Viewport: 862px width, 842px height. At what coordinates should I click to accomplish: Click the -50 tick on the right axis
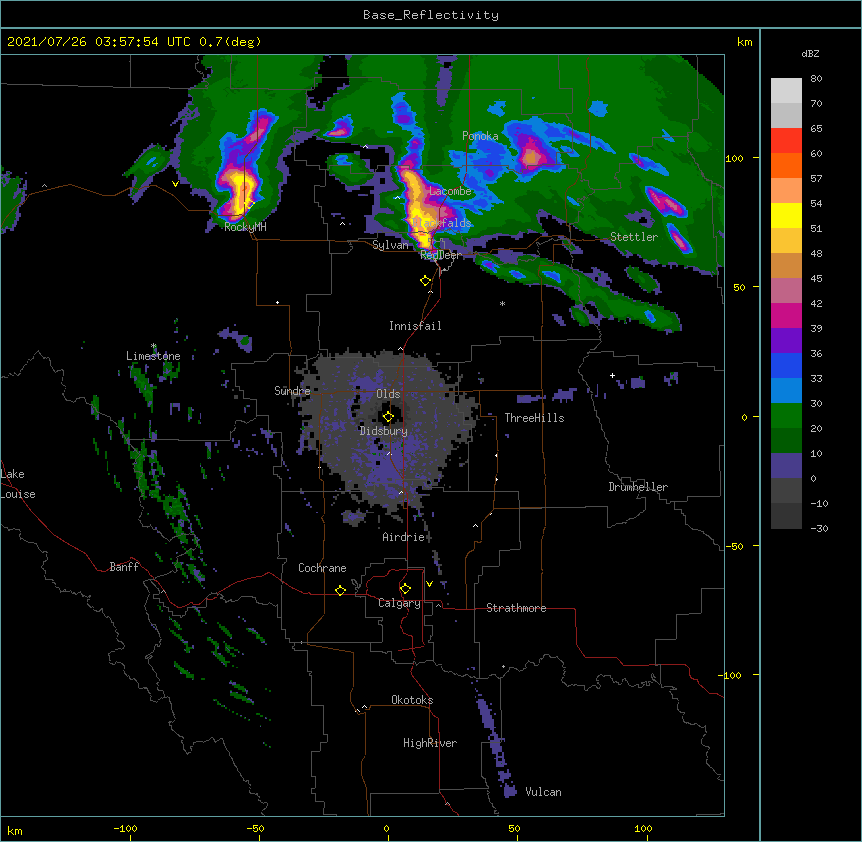[x=734, y=546]
